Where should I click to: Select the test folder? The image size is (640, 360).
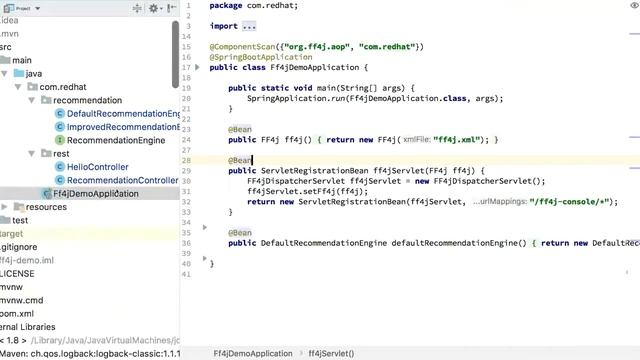20,220
